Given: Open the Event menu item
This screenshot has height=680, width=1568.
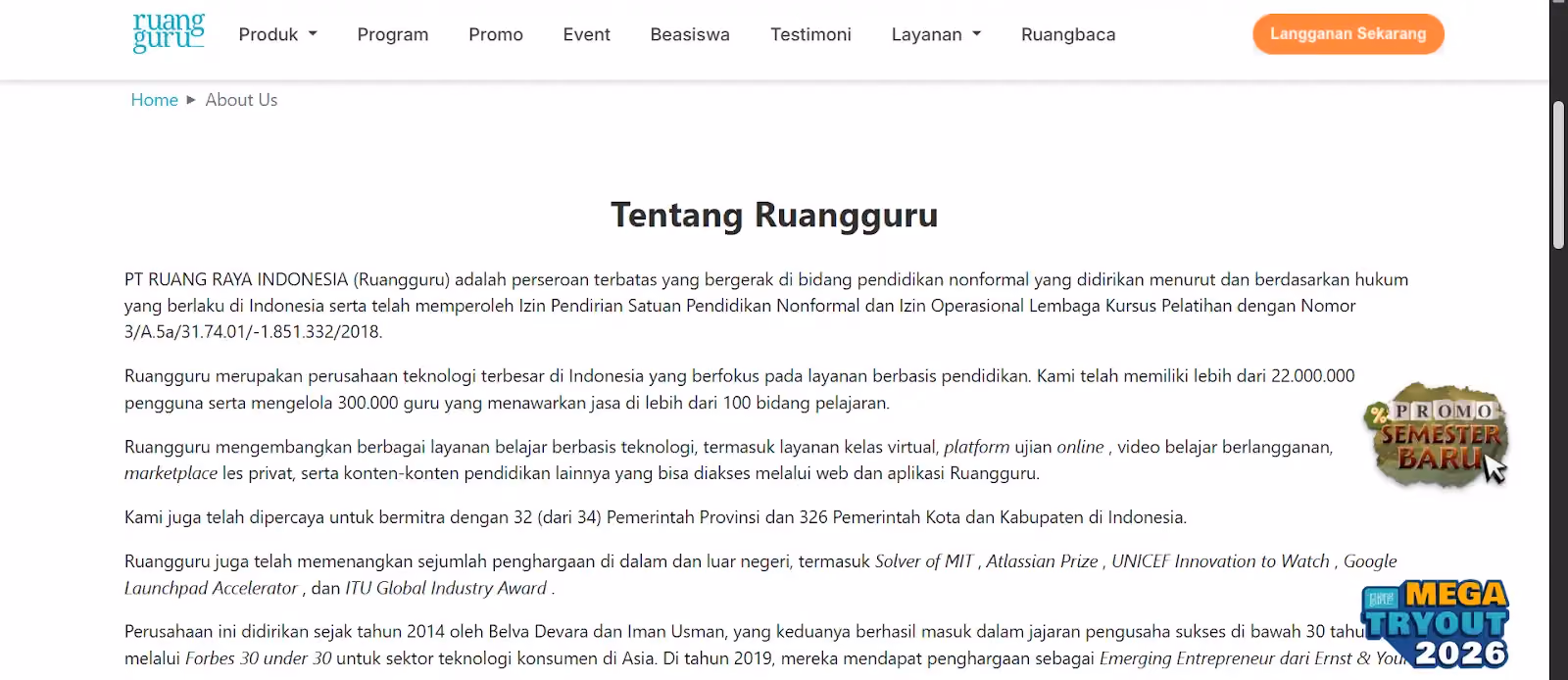Looking at the screenshot, I should pyautogui.click(x=587, y=34).
